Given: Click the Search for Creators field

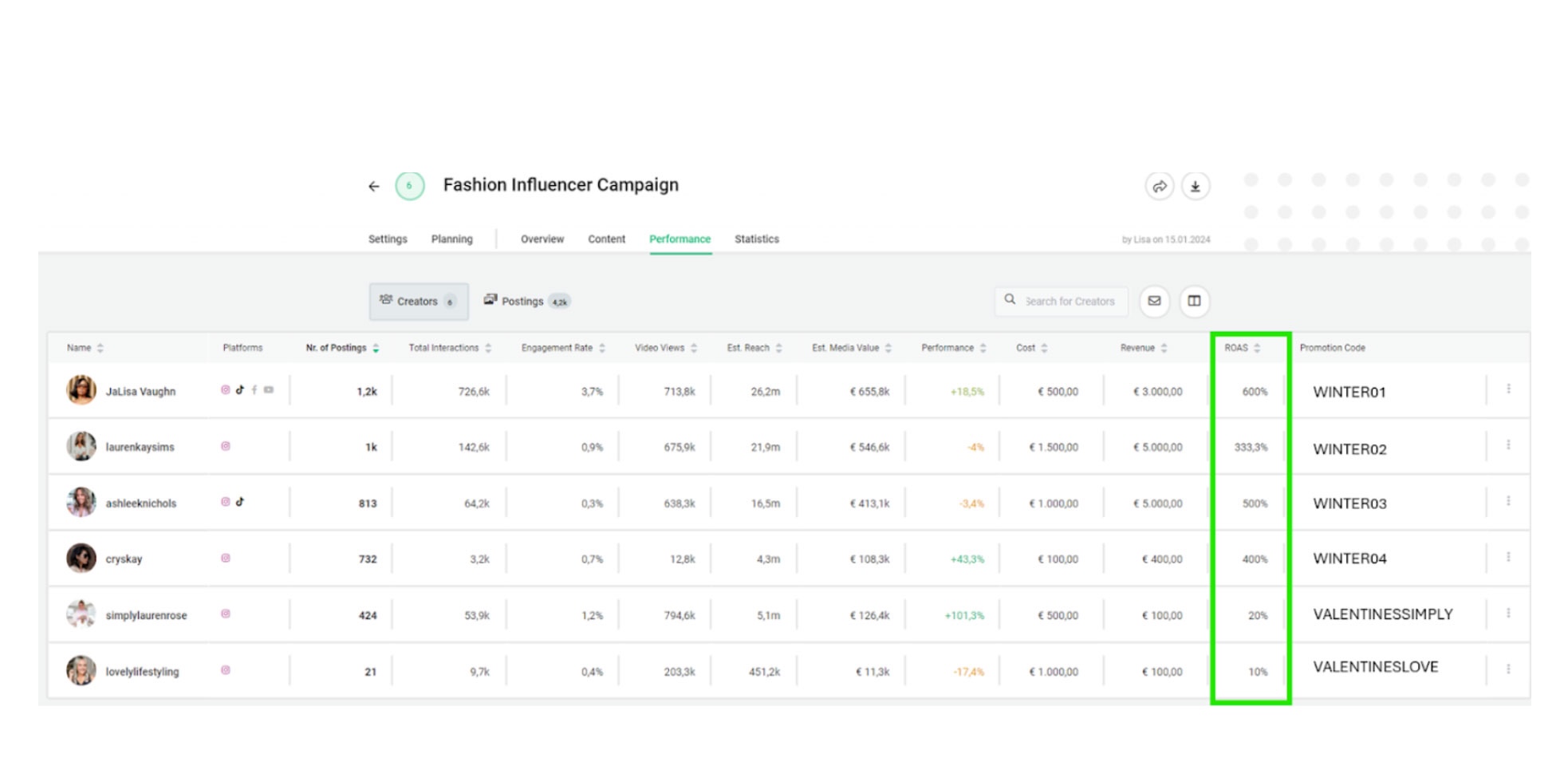Looking at the screenshot, I should [1069, 302].
